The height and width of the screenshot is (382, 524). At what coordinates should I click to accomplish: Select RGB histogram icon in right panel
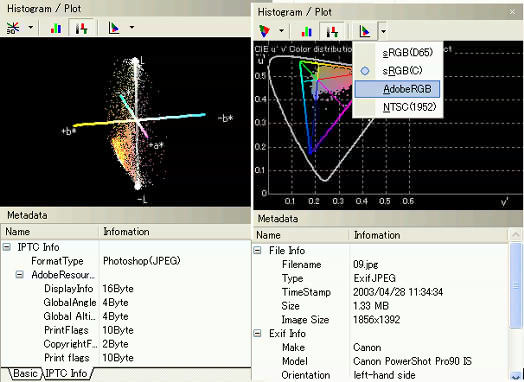point(306,32)
